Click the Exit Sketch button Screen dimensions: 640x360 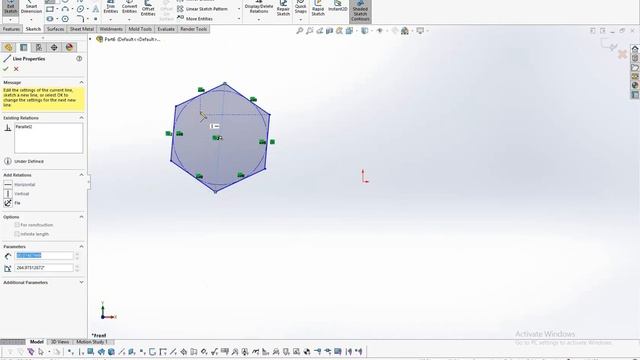tap(11, 7)
